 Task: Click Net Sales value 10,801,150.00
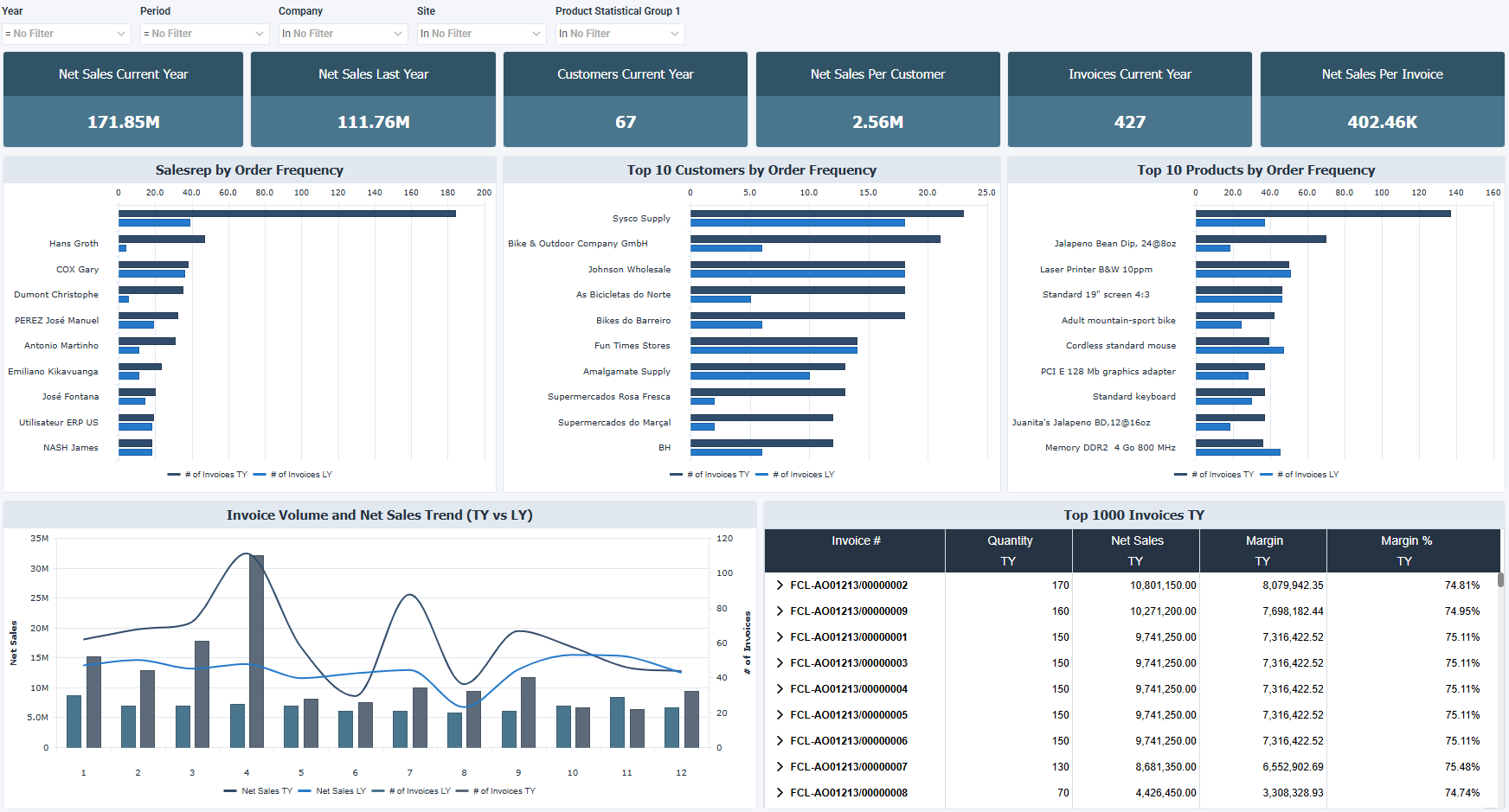pyautogui.click(x=1163, y=585)
